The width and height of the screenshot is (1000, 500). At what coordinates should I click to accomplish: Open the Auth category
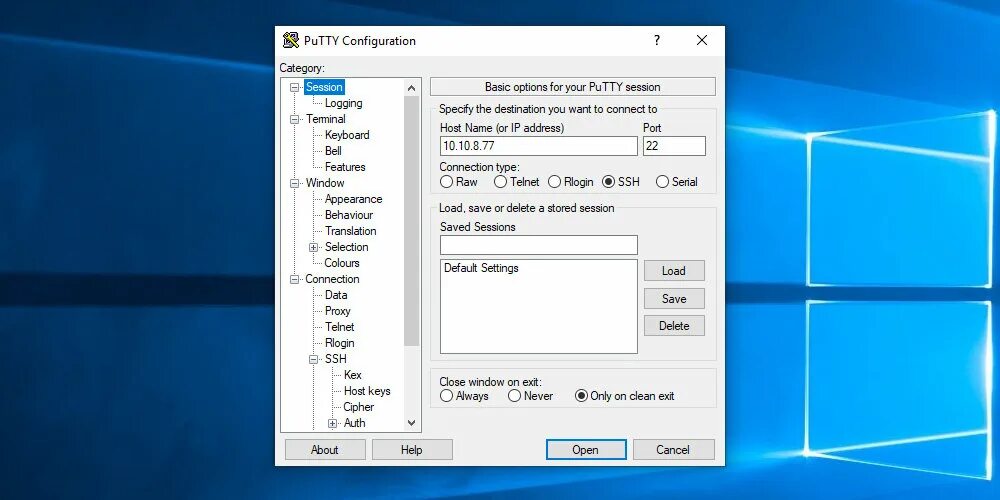pos(355,423)
